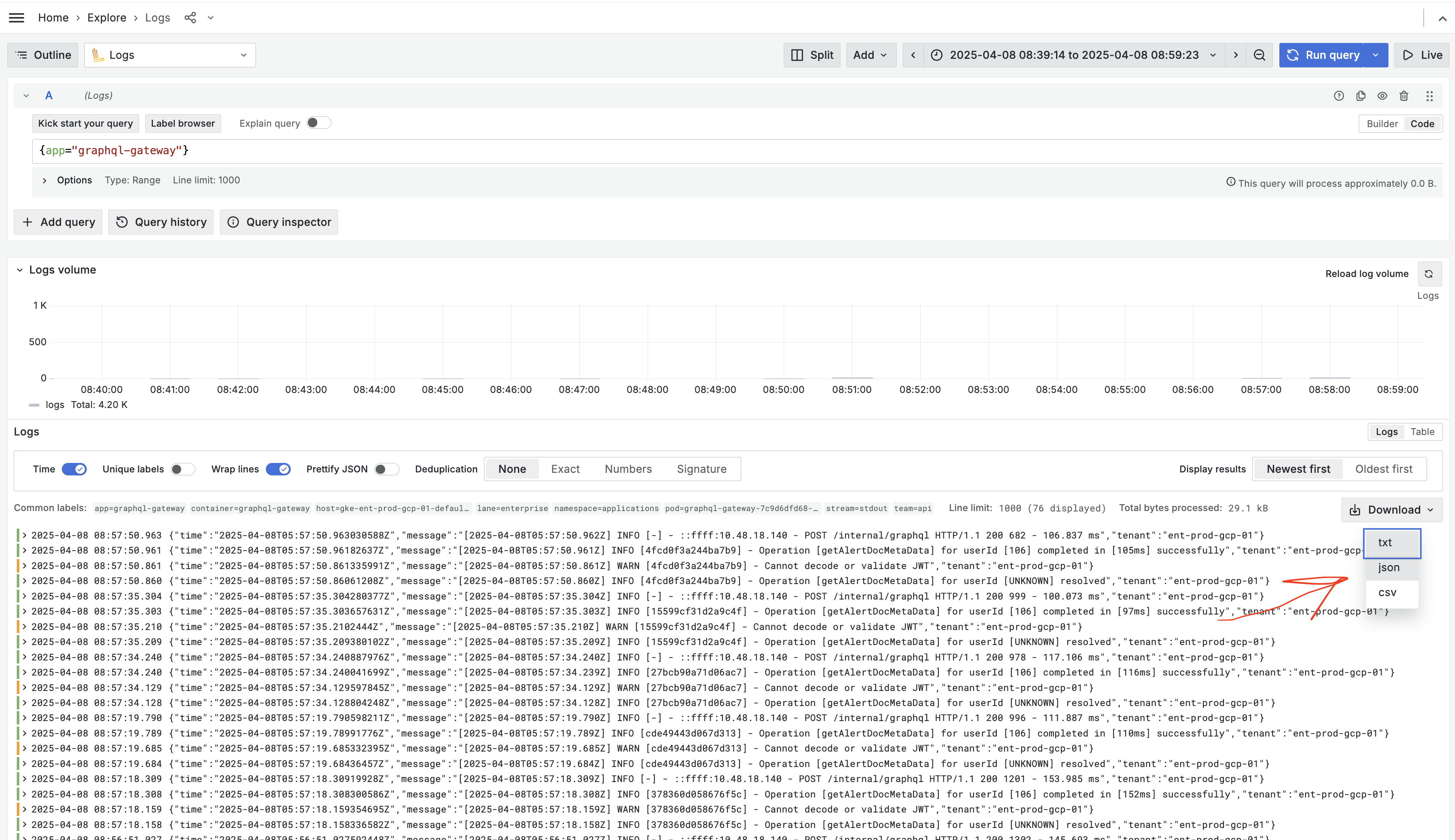Click the Query inspector button
This screenshot has width=1455, height=840.
pyautogui.click(x=279, y=222)
